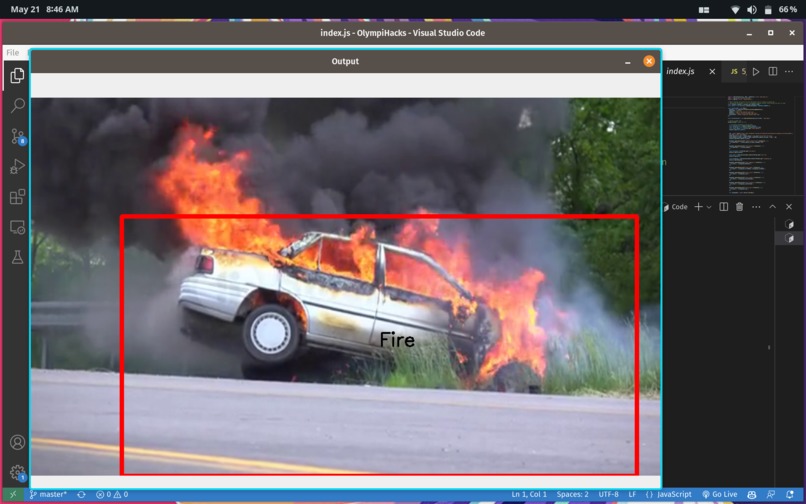Kill terminal using trash icon
This screenshot has height=504, width=806.
pos(739,207)
